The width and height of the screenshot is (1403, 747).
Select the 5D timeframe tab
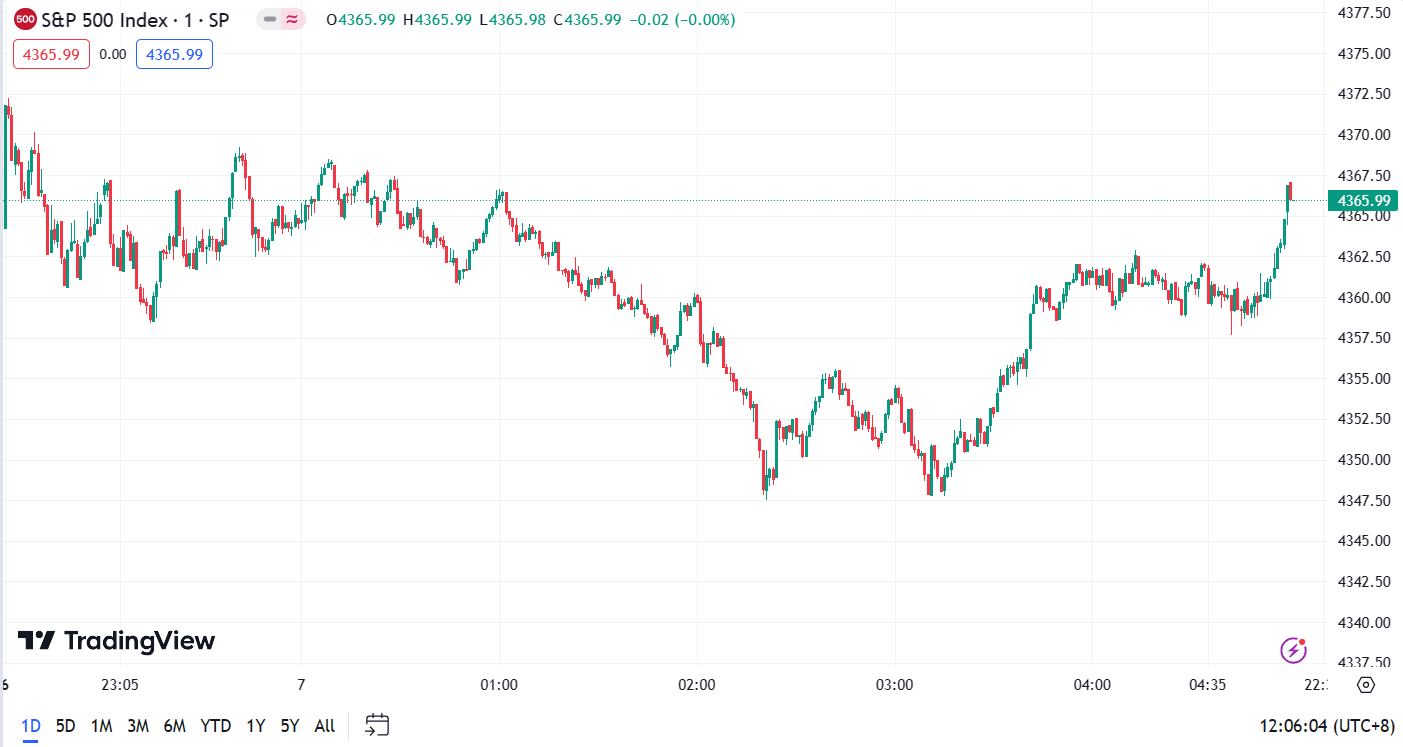(x=65, y=726)
